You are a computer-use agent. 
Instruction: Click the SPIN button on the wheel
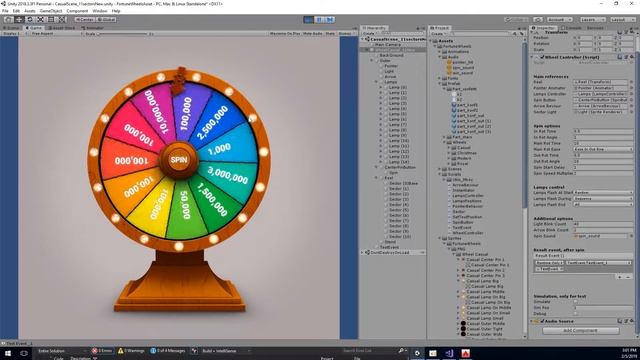(x=179, y=160)
